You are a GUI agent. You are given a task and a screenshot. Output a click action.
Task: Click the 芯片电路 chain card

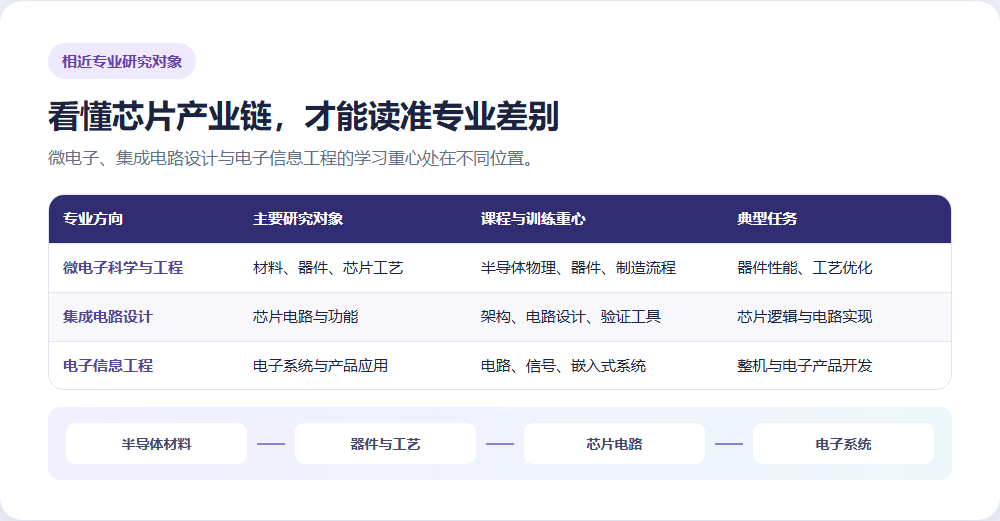point(614,444)
